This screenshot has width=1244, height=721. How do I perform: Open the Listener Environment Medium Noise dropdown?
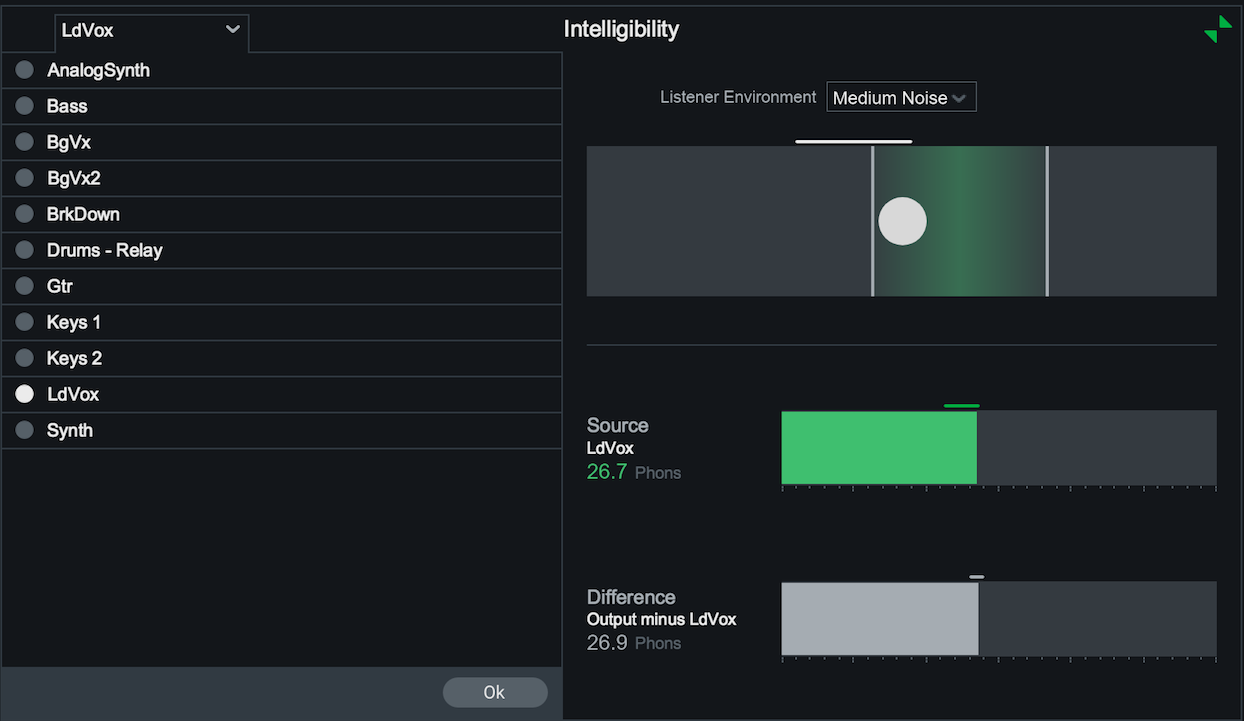coord(901,97)
